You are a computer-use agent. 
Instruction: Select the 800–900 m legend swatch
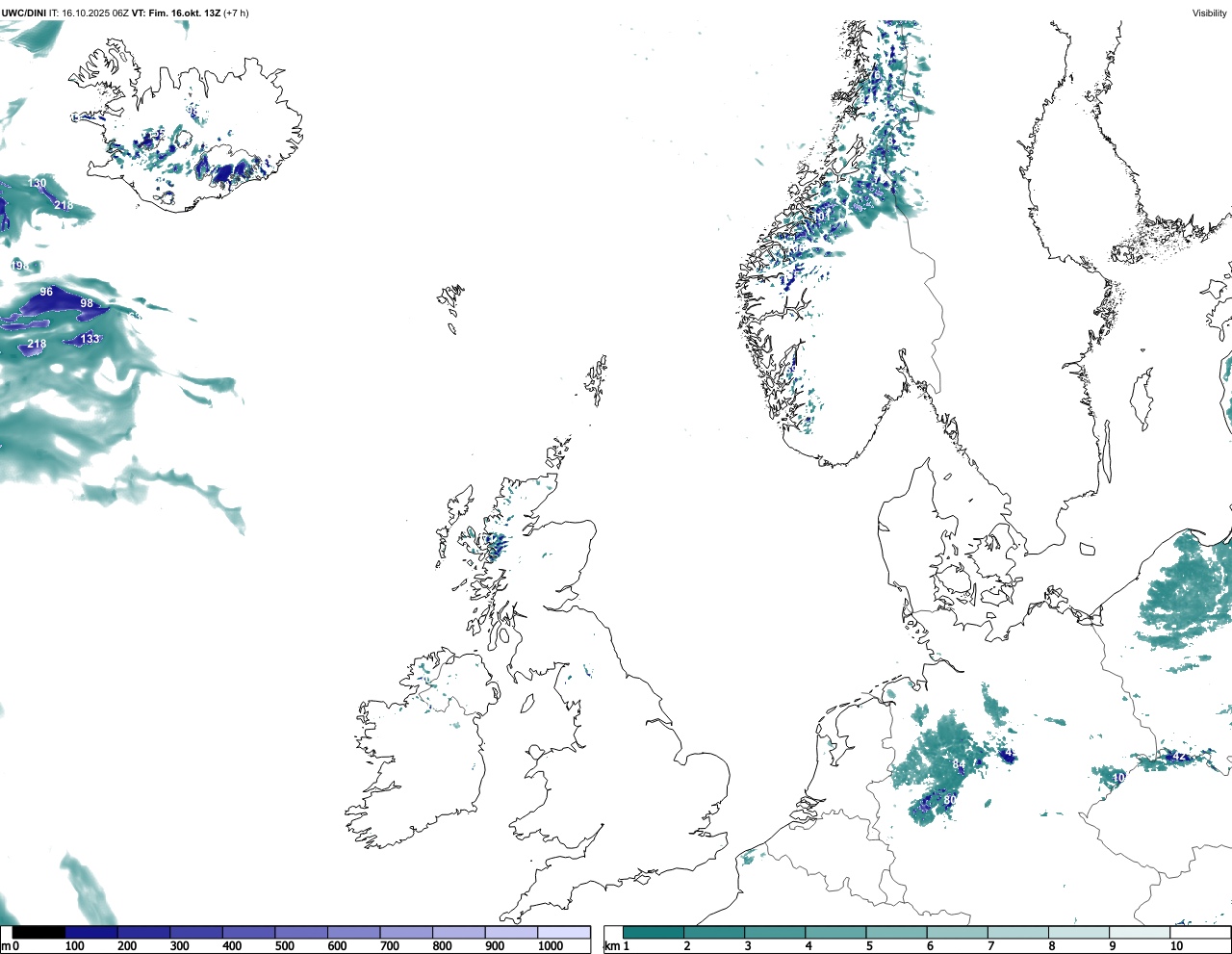(458, 932)
